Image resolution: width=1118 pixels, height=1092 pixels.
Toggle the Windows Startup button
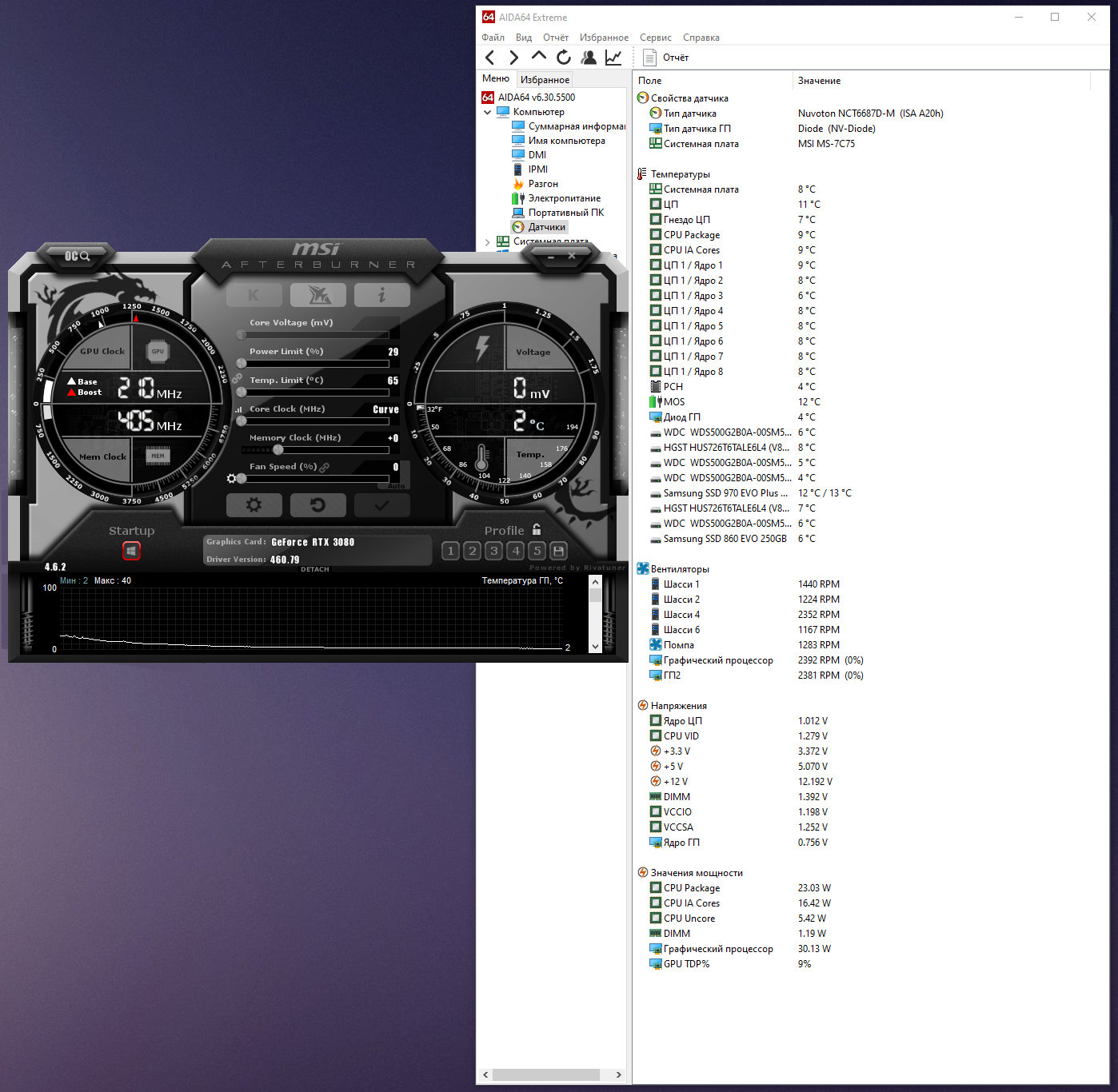(x=131, y=551)
